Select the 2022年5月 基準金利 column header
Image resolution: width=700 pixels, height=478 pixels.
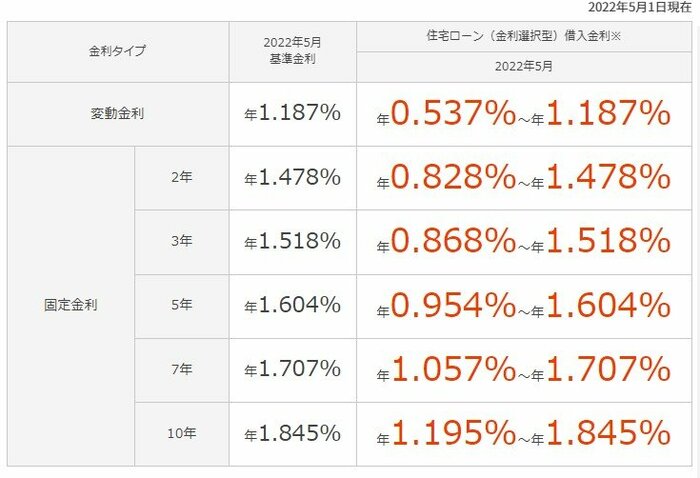point(292,50)
